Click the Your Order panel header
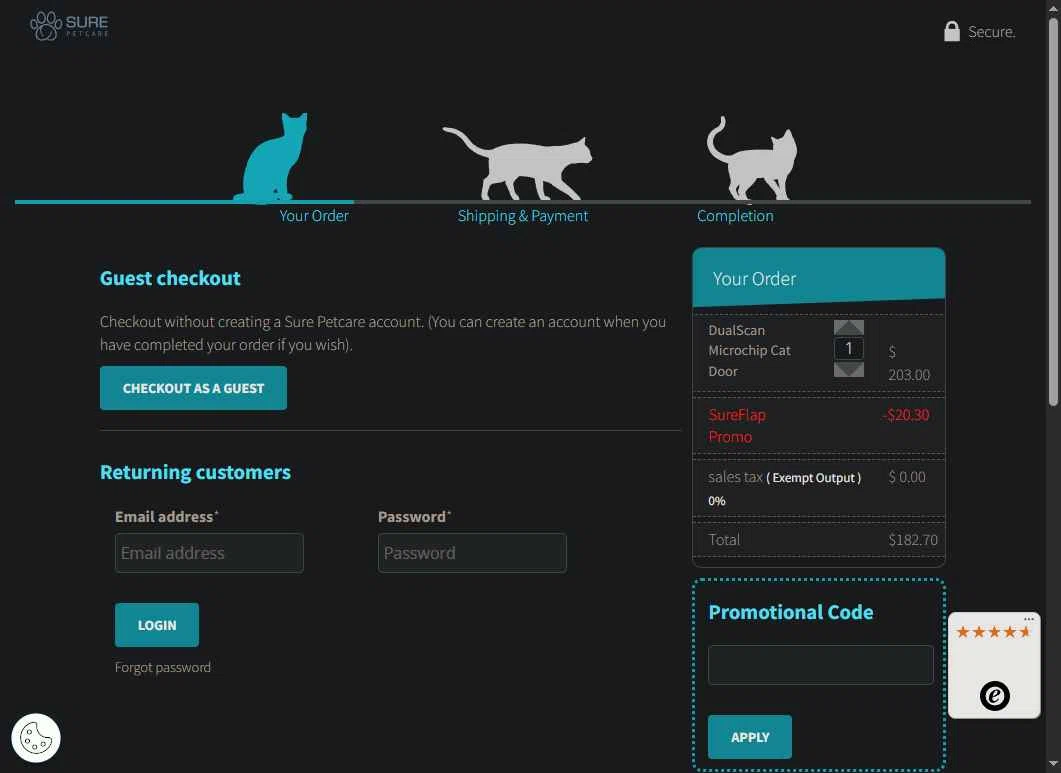1061x773 pixels. [819, 278]
